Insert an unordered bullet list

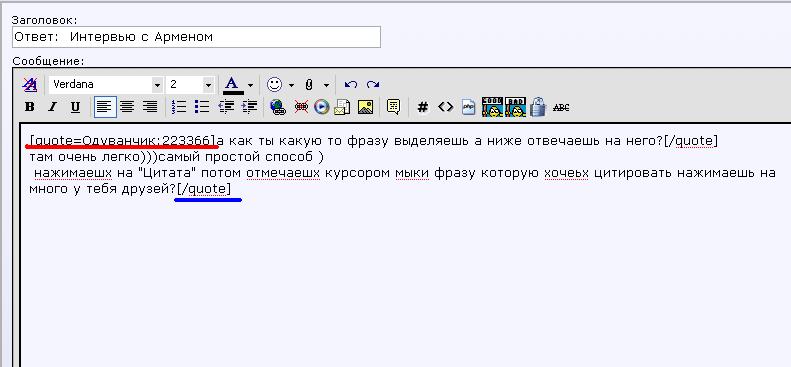point(202,107)
